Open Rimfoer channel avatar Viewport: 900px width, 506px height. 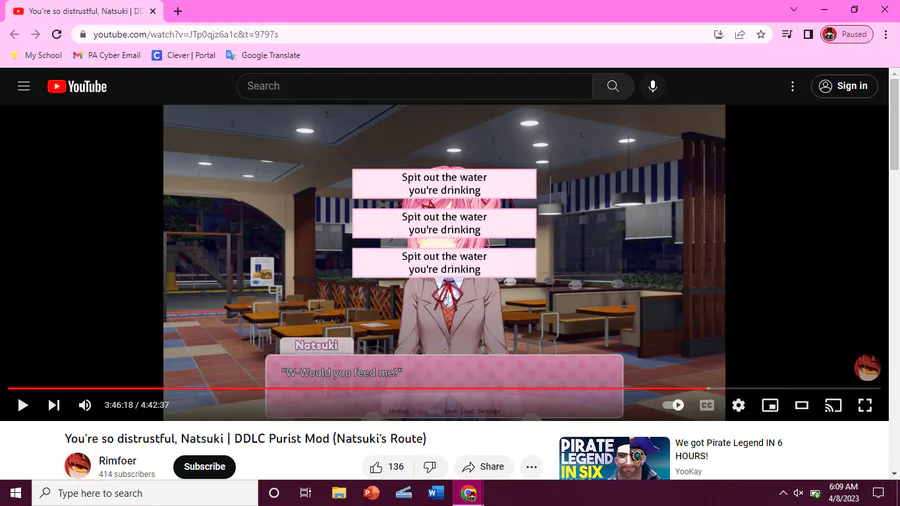pyautogui.click(x=77, y=465)
